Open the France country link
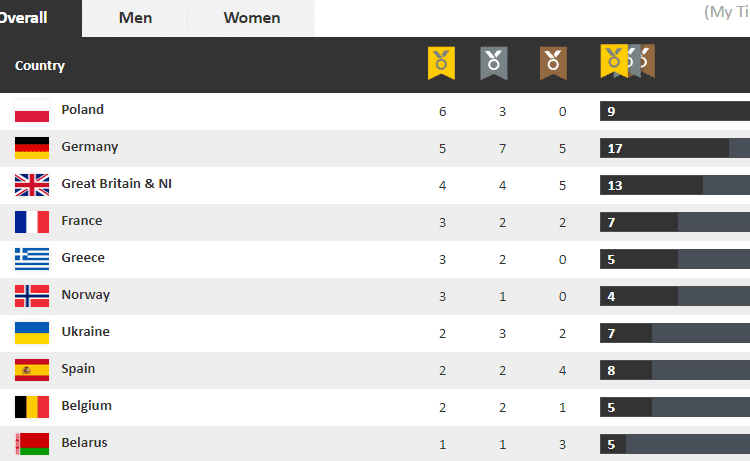 [82, 221]
